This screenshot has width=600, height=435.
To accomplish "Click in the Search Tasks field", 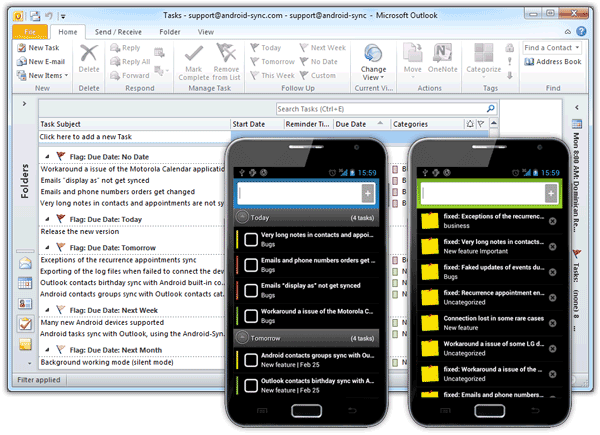I will (x=381, y=109).
